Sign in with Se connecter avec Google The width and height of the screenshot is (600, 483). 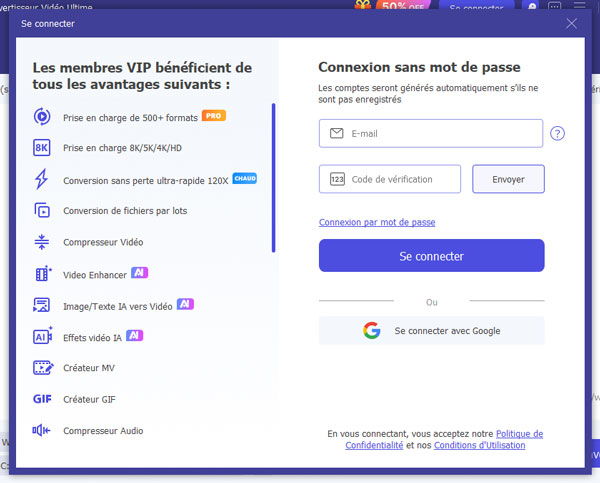click(431, 331)
